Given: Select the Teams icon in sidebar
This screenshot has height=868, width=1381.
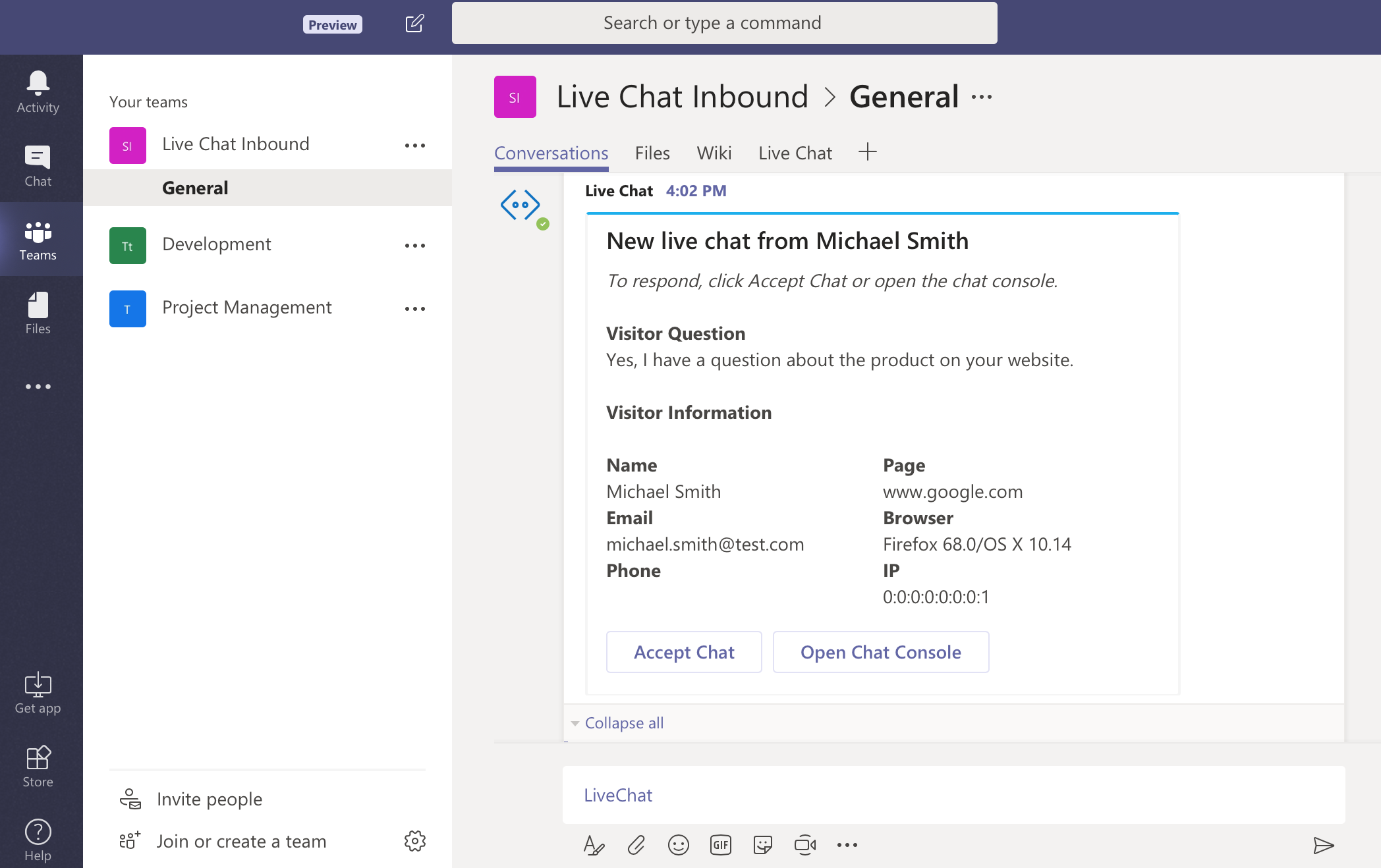Looking at the screenshot, I should (38, 239).
